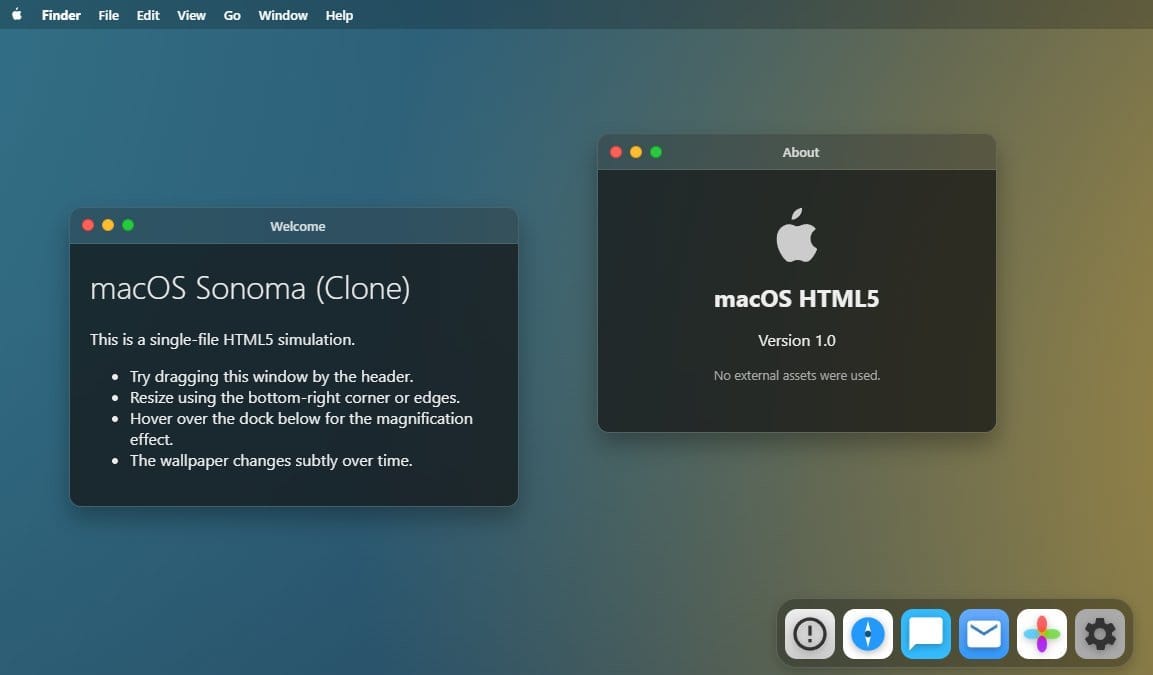This screenshot has width=1153, height=675.
Task: Maximize the Welcome window with green button
Action: (128, 225)
